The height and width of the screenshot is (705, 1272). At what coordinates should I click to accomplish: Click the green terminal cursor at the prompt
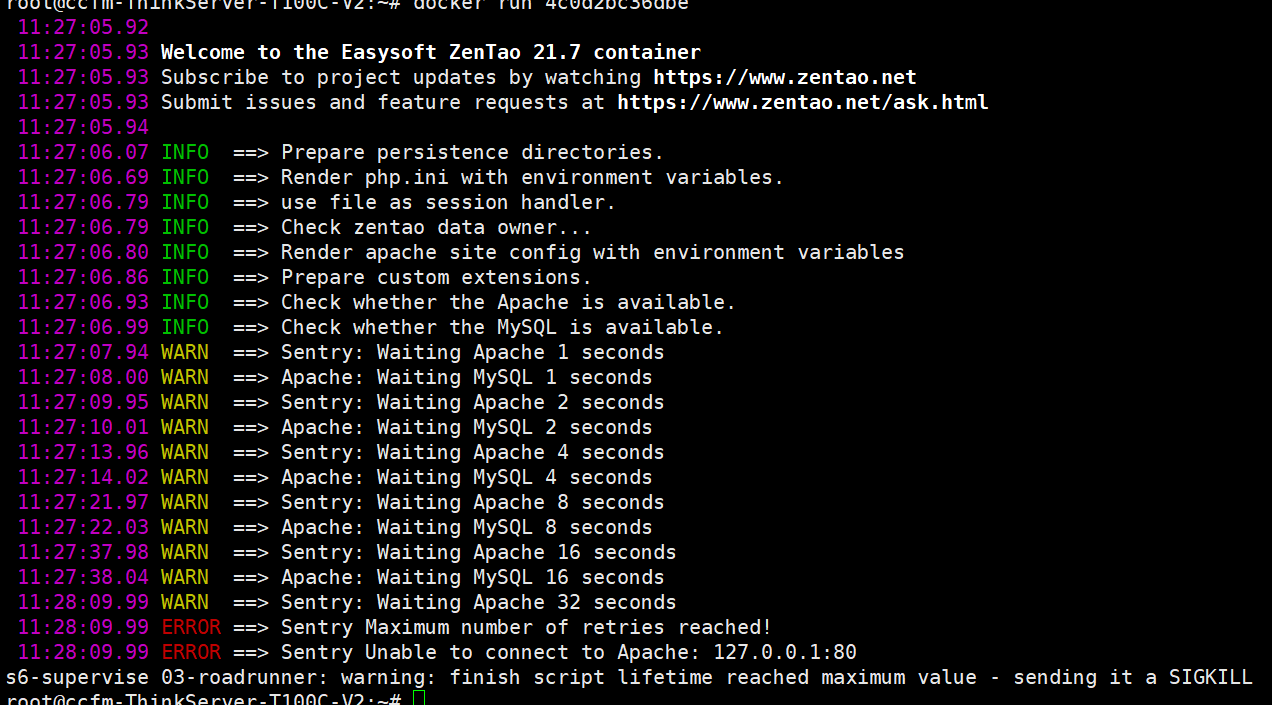pos(418,698)
